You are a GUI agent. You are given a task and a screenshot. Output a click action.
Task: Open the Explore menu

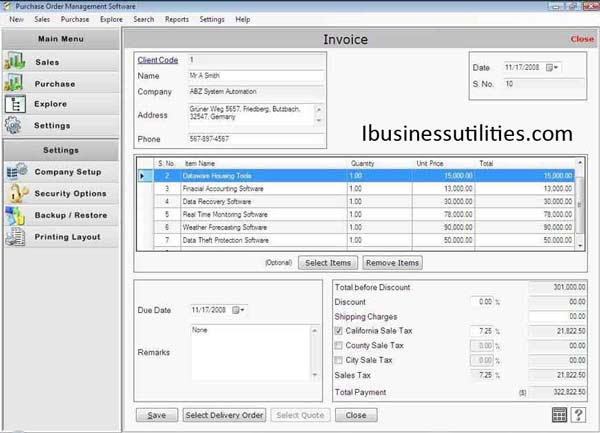(111, 19)
